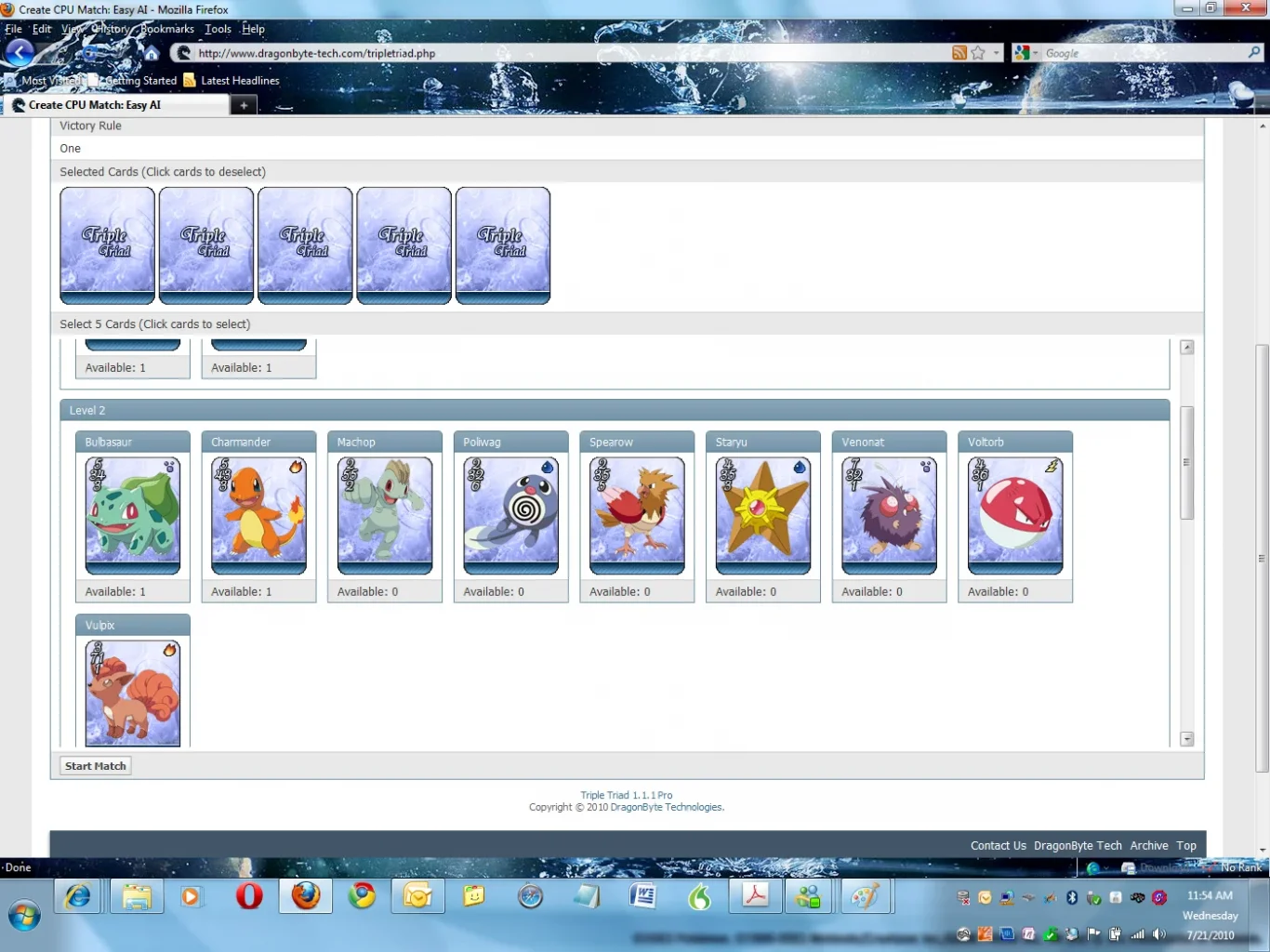Open a new tab with plus button
The width and height of the screenshot is (1270, 952).
244,105
